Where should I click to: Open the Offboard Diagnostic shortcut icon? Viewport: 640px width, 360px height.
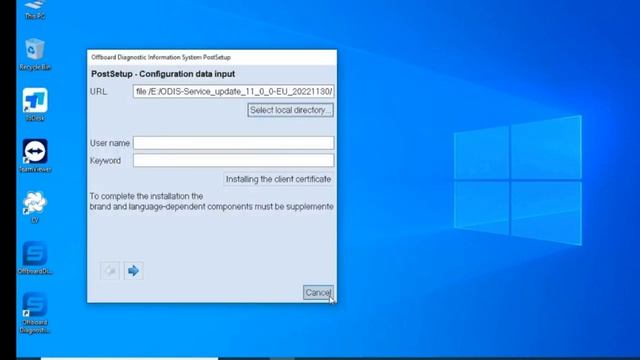click(35, 313)
